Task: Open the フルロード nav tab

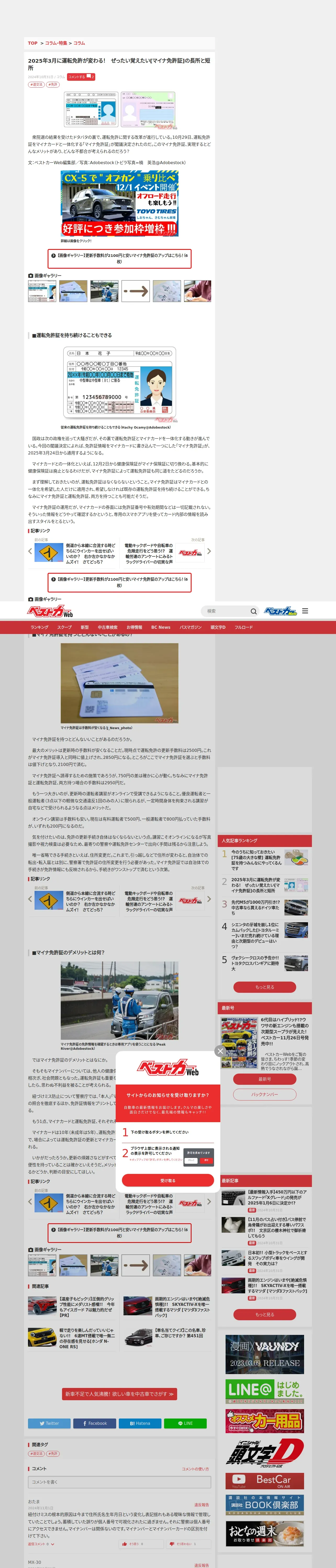Action: (x=243, y=627)
